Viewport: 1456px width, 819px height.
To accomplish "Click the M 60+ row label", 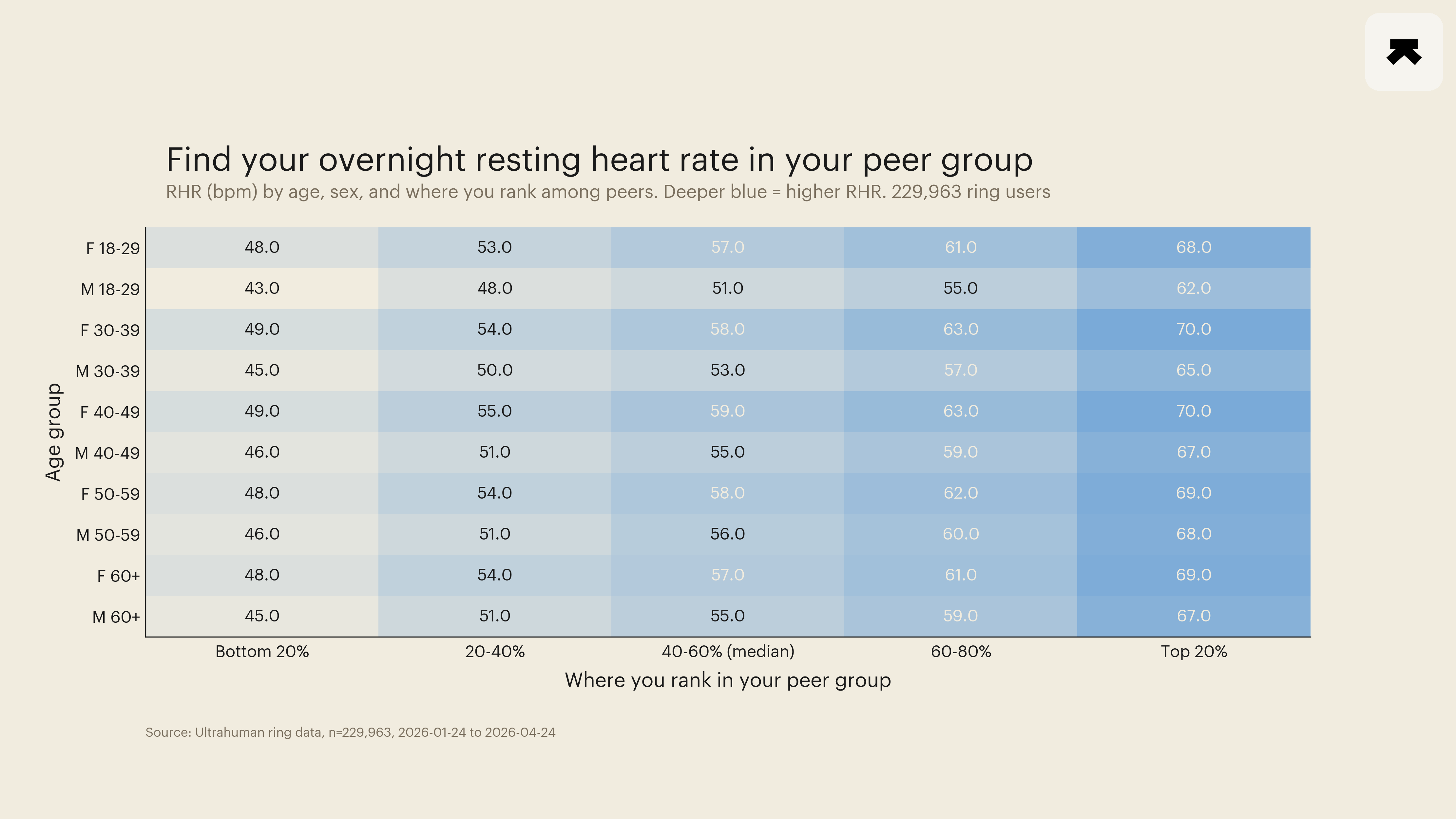I will point(116,617).
